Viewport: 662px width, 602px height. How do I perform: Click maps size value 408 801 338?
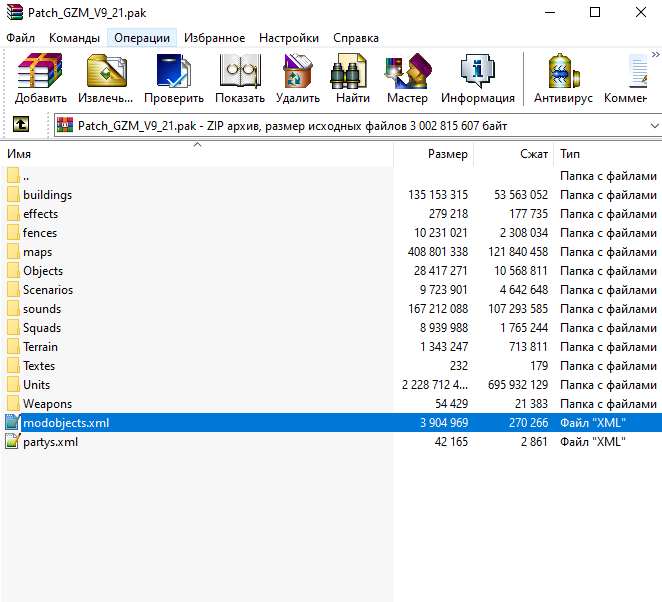pyautogui.click(x=438, y=252)
